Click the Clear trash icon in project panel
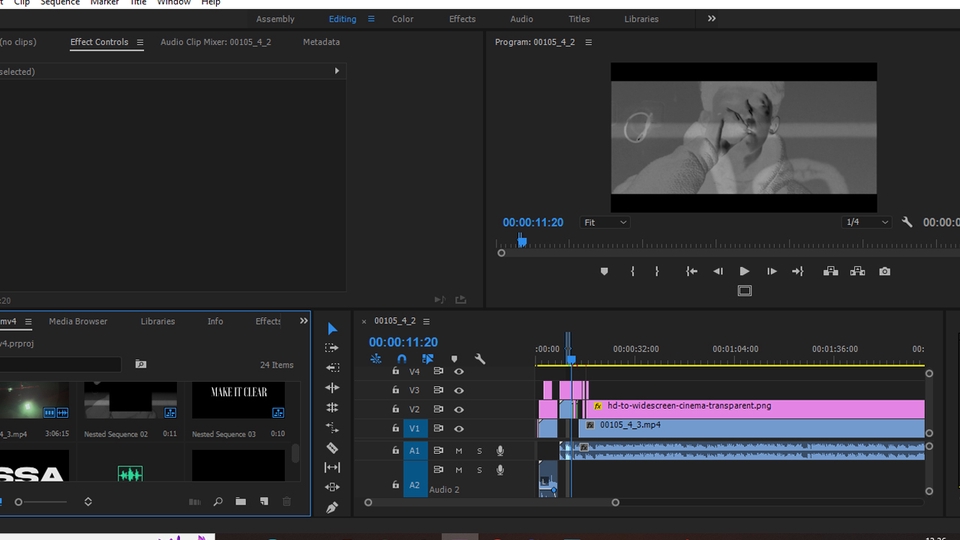 point(287,502)
